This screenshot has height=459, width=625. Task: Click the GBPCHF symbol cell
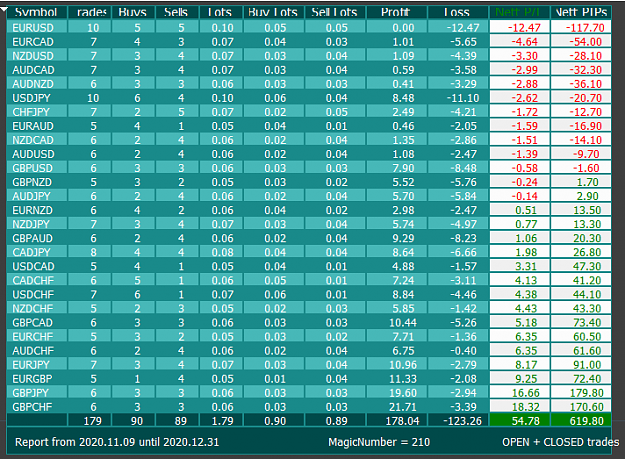(x=37, y=407)
